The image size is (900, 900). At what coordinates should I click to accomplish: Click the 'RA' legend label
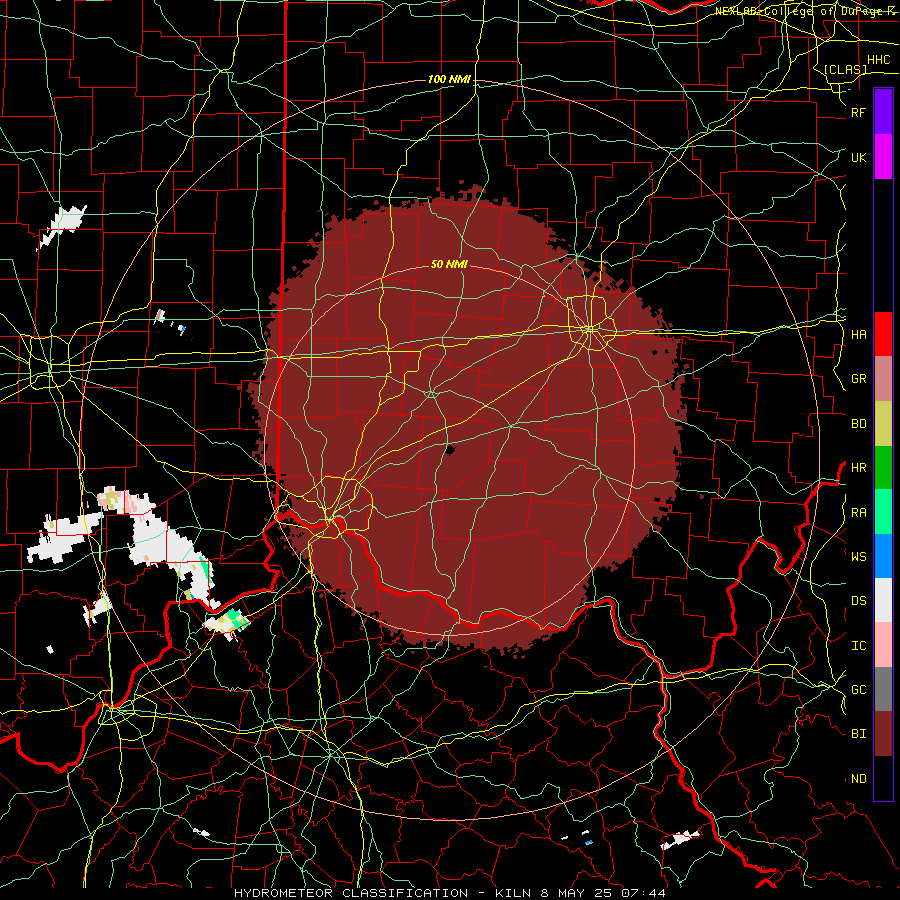tap(858, 512)
